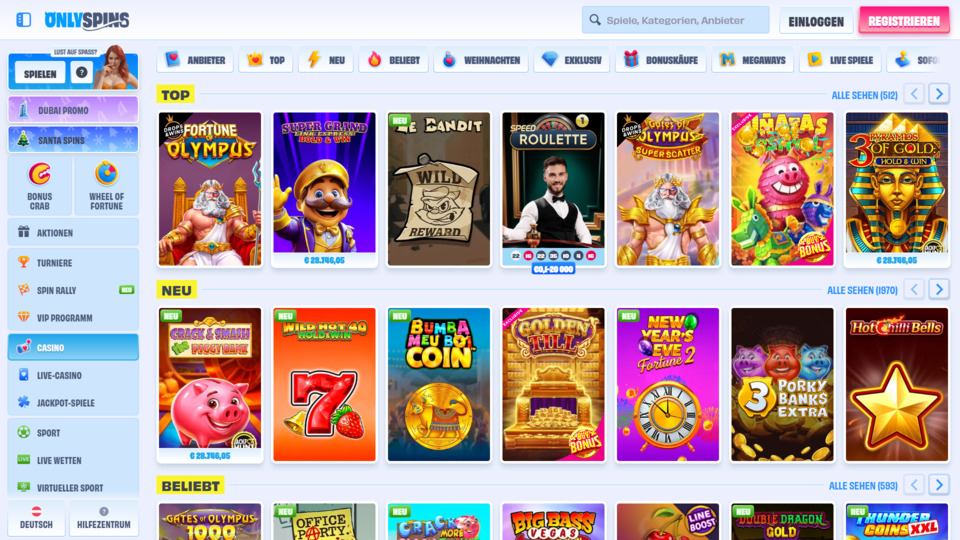
Task: Open the Wheel of Fortune
Action: click(x=106, y=186)
